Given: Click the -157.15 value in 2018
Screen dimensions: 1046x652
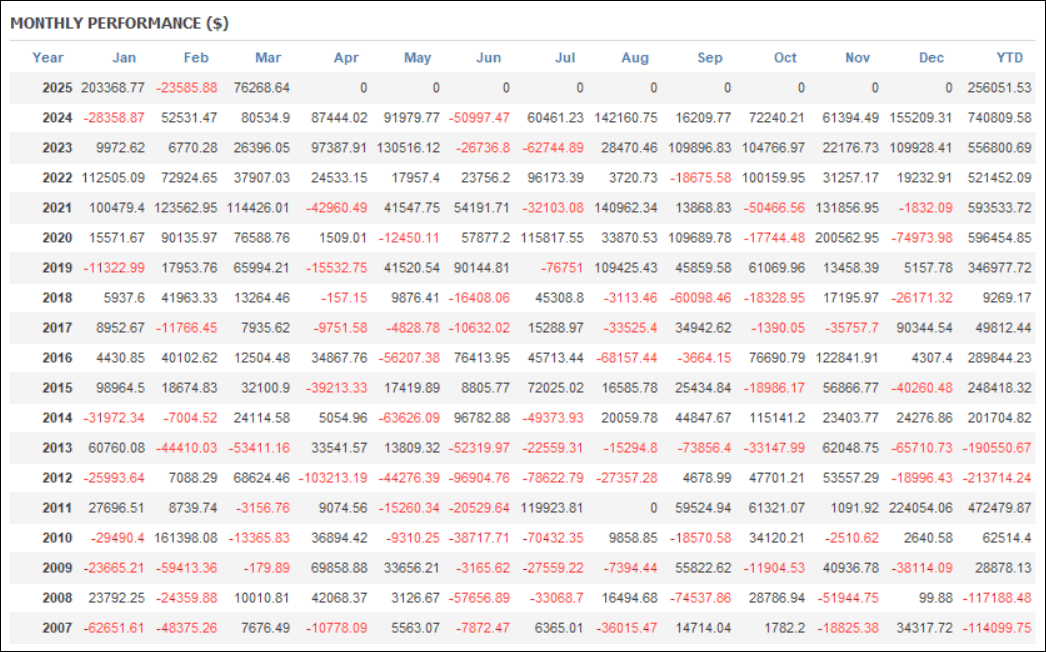Looking at the screenshot, I should point(344,298).
